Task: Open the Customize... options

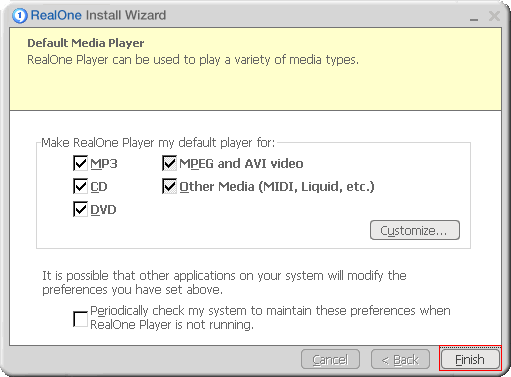Action: coord(415,230)
